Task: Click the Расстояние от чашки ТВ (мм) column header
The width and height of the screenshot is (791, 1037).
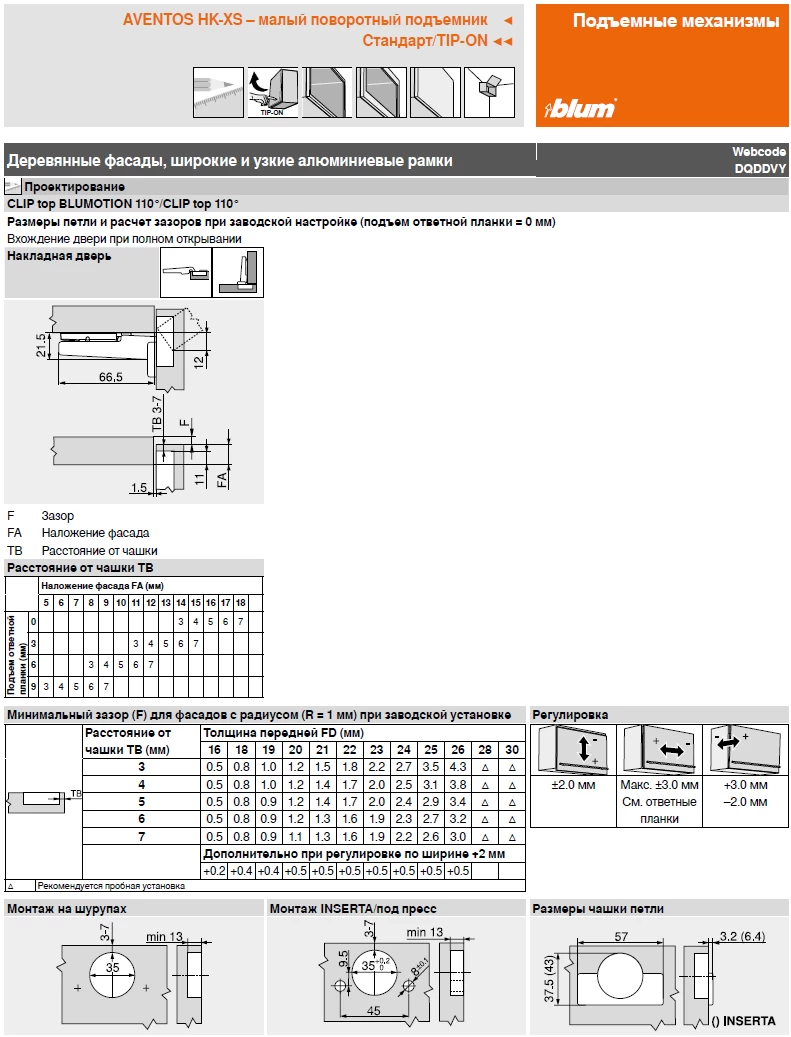Action: (x=128, y=741)
